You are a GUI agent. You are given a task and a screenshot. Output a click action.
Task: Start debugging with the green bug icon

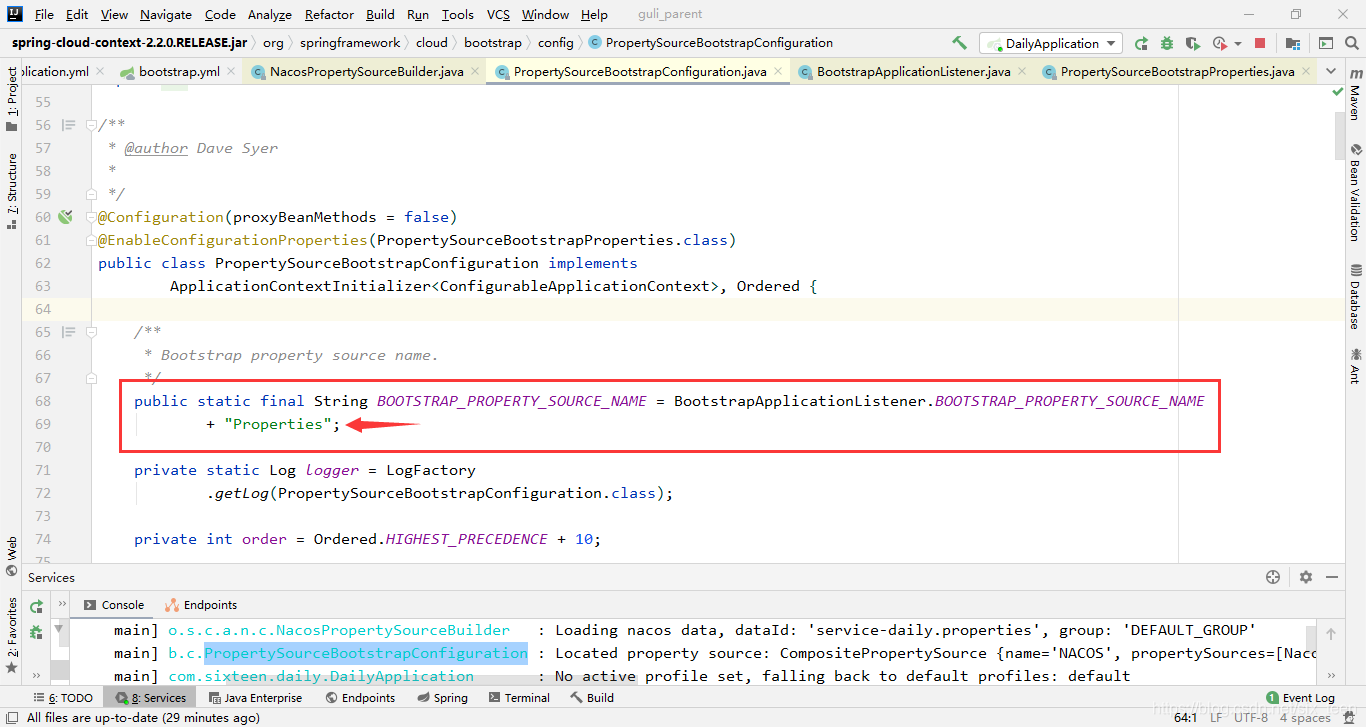(x=1167, y=43)
